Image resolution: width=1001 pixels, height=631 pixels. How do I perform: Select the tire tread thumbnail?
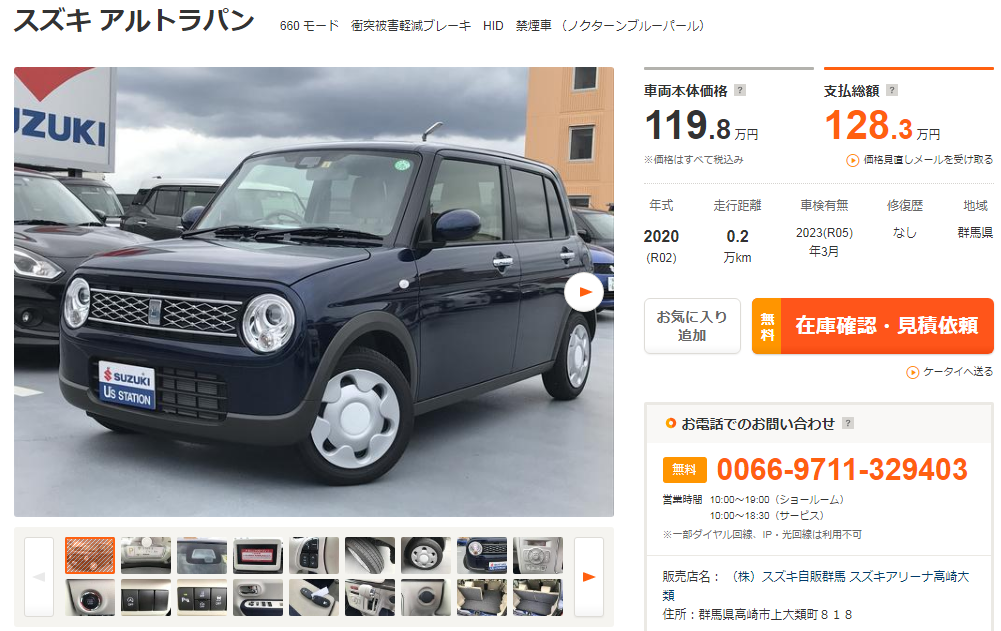(x=370, y=555)
